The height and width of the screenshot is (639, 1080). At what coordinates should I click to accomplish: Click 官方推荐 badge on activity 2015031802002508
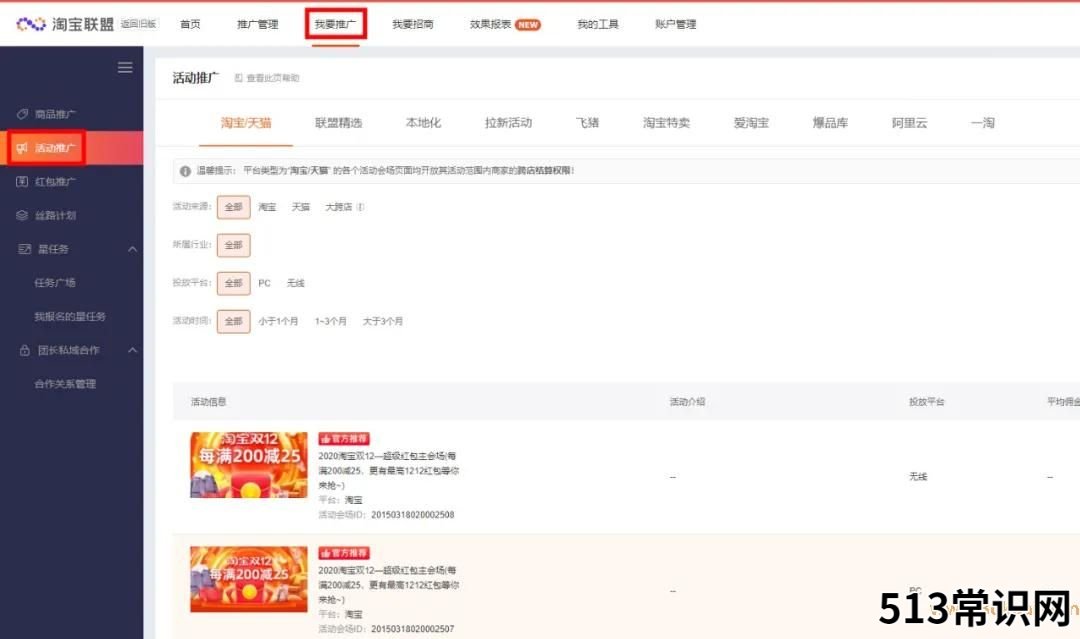point(344,438)
